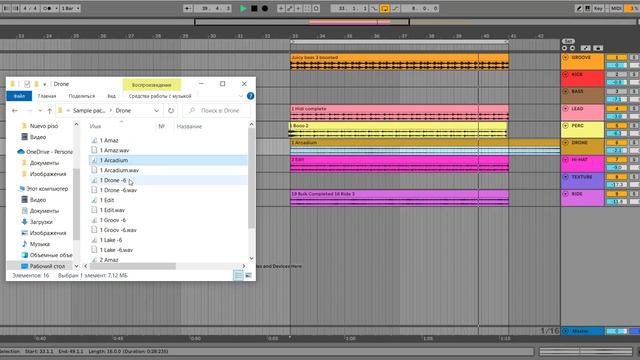Unfold the GROOVE track
Screen dimensions: 640x360
[x=566, y=58]
